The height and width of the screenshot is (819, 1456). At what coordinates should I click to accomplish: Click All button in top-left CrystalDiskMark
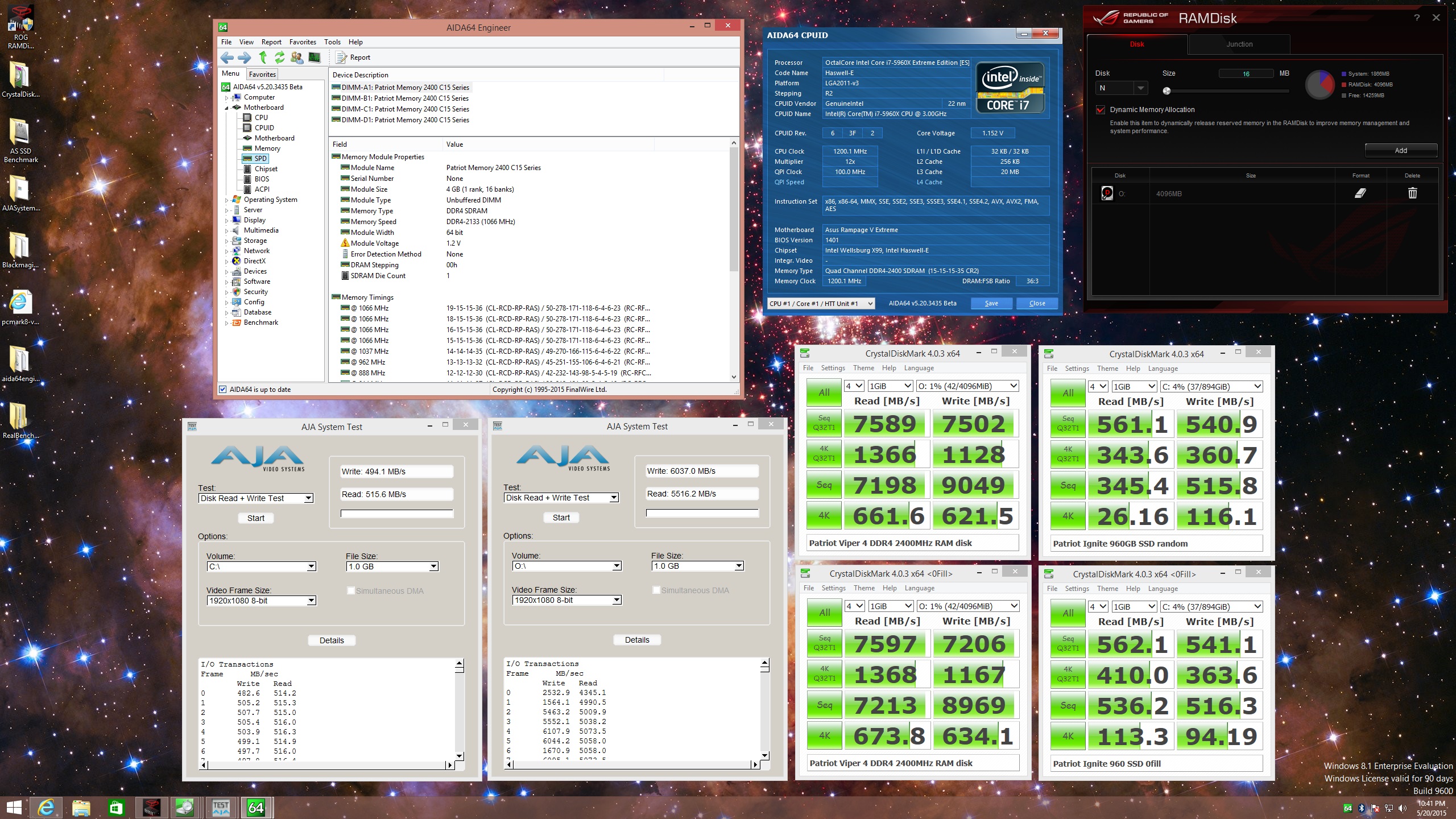click(824, 392)
